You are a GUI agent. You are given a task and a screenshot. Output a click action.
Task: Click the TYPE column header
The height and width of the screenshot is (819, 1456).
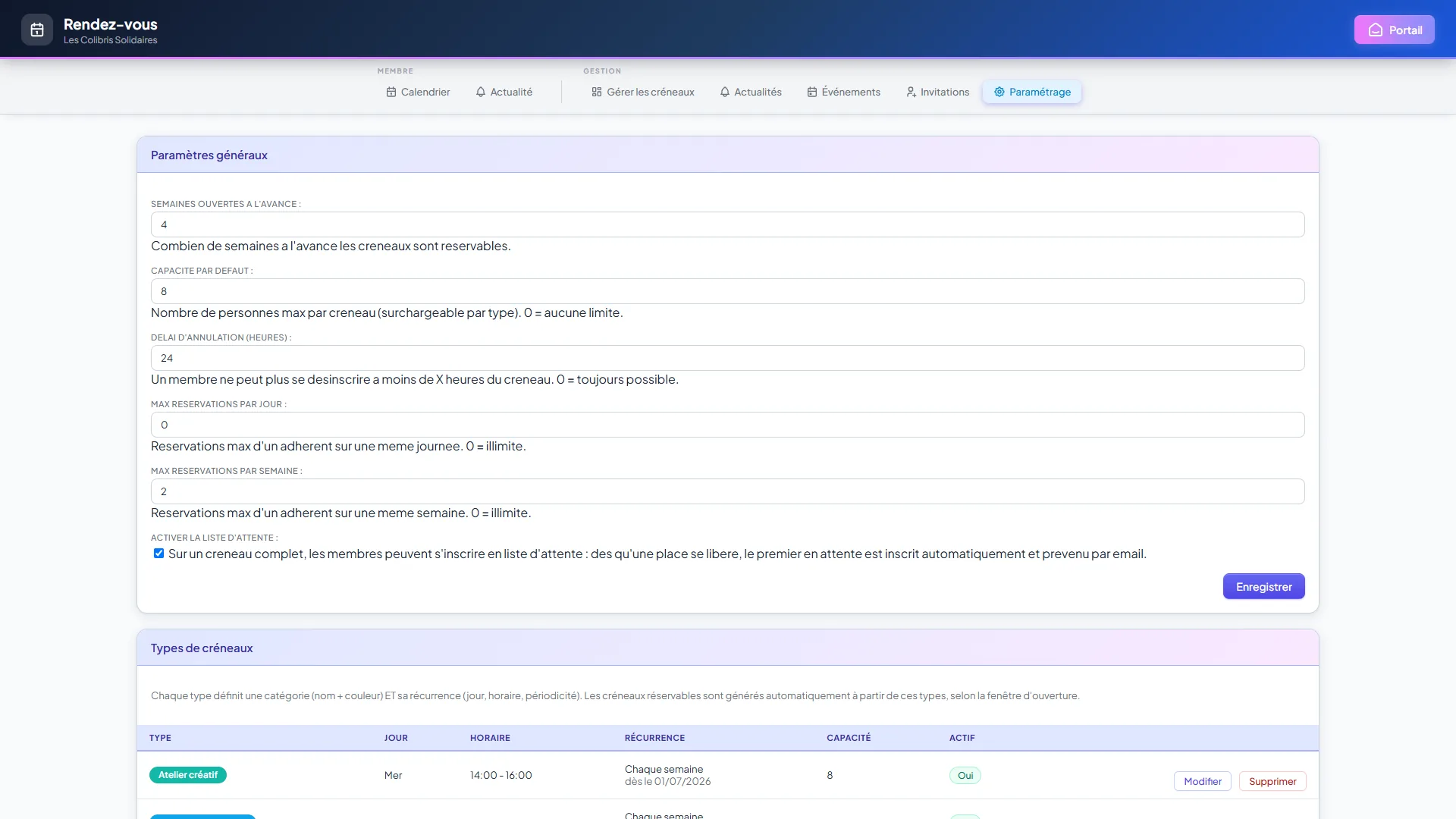click(160, 738)
